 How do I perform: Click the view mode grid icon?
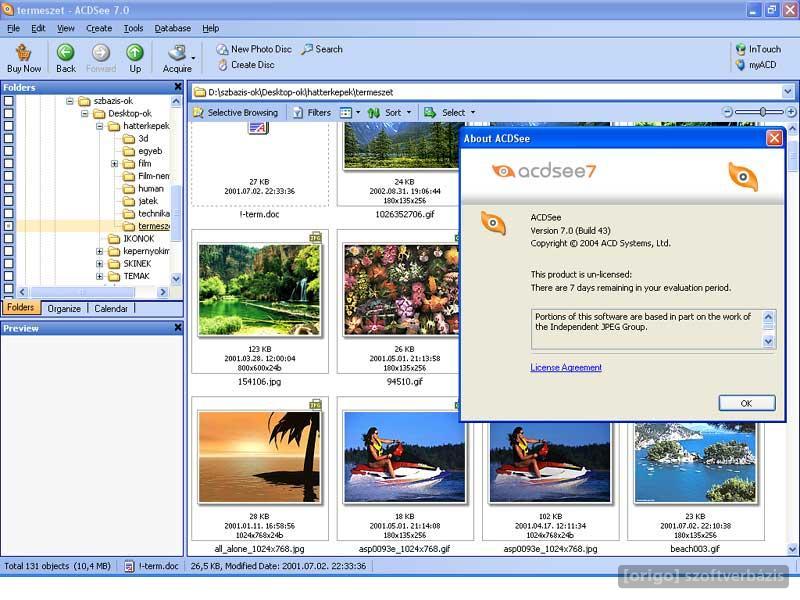pyautogui.click(x=346, y=112)
